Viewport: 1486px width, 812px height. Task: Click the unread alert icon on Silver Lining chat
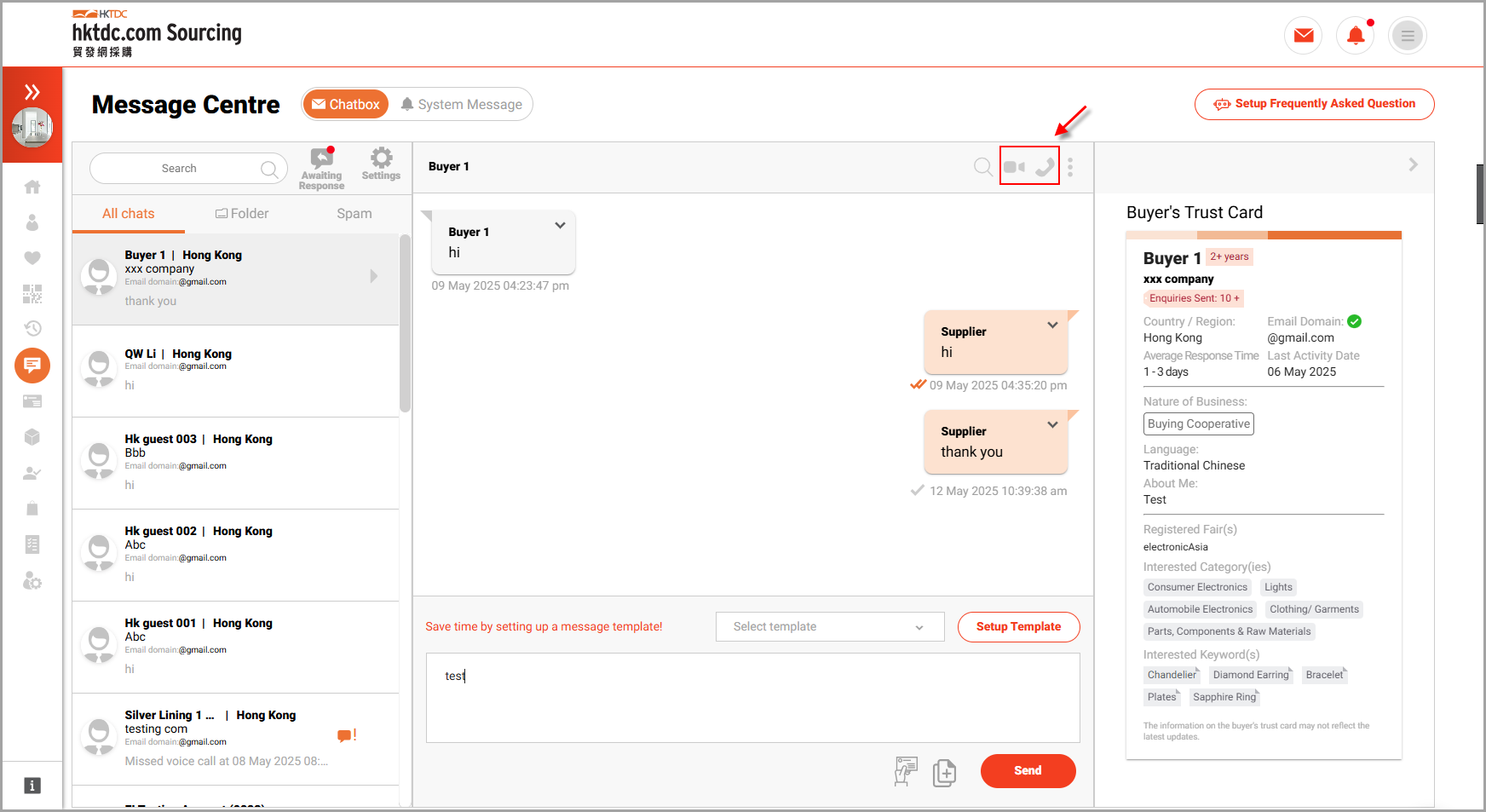click(347, 735)
